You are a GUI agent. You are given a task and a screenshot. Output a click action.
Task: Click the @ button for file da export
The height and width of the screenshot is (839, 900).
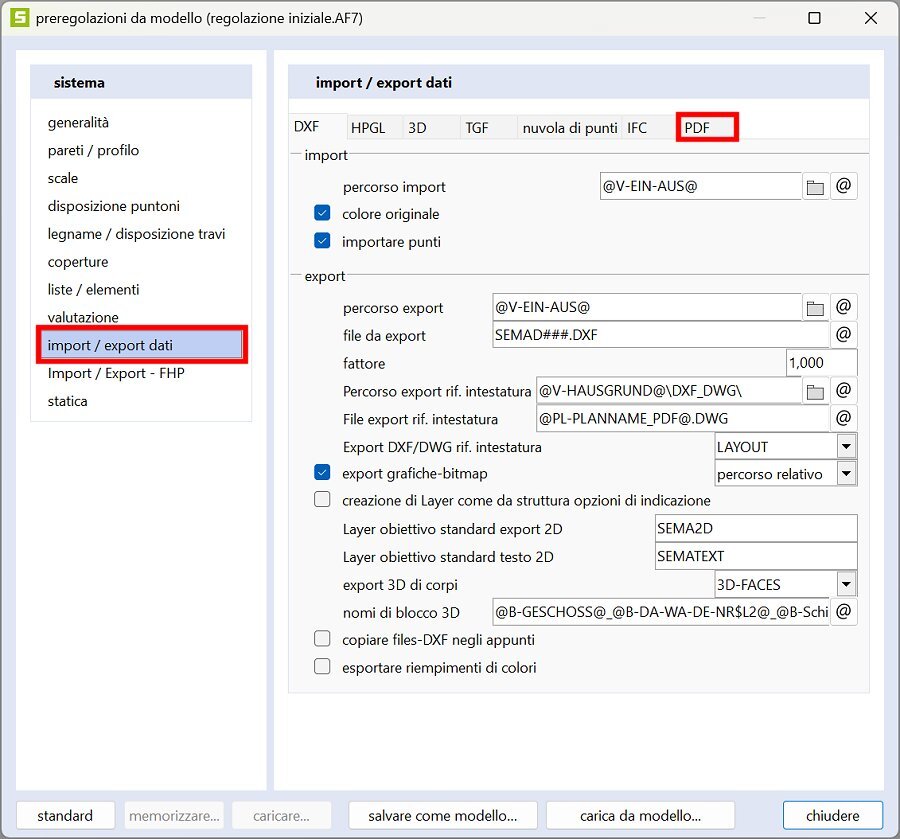click(844, 336)
